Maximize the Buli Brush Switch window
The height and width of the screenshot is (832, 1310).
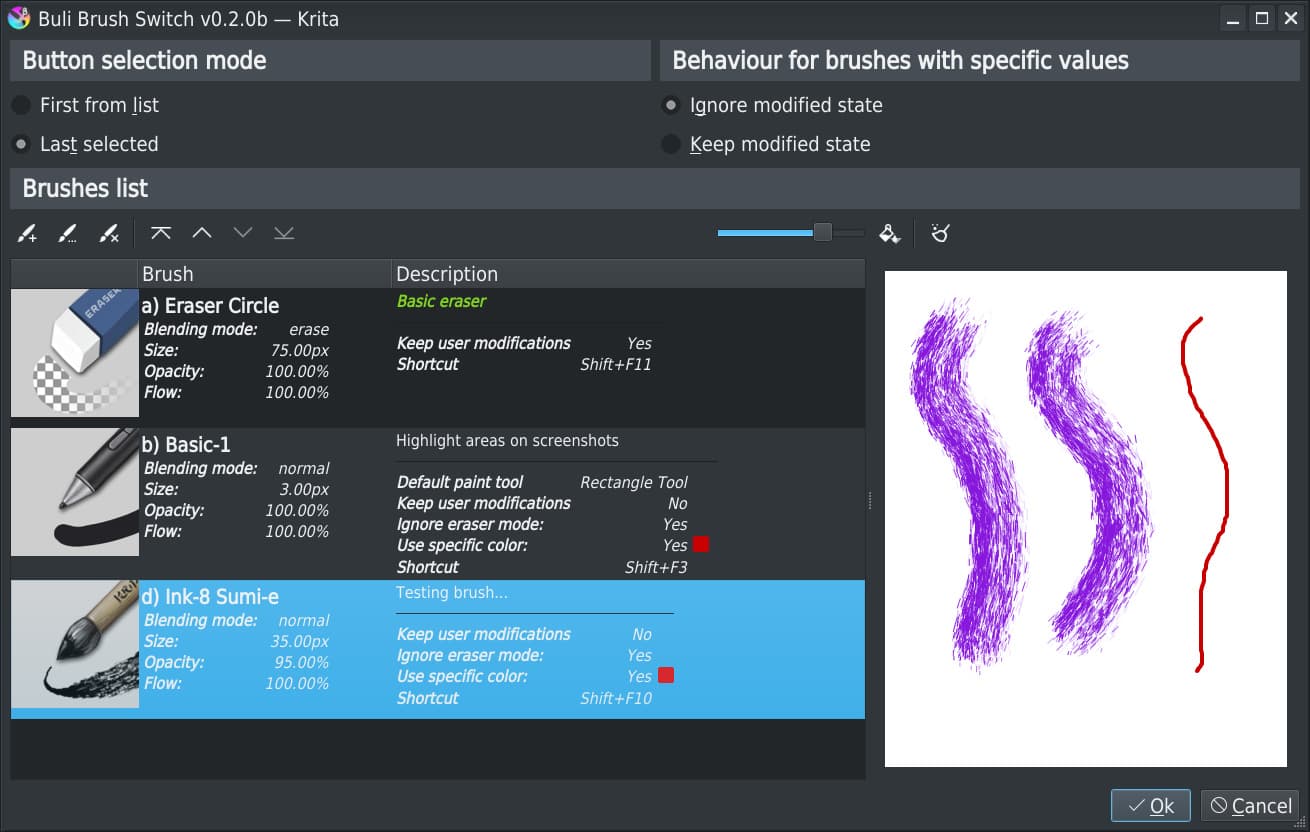click(x=1262, y=18)
